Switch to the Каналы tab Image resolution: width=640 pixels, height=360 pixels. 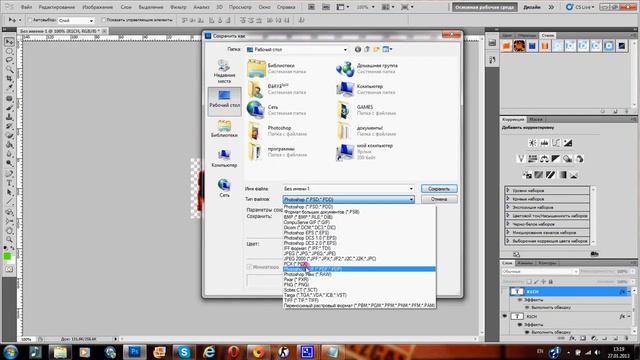(525, 263)
